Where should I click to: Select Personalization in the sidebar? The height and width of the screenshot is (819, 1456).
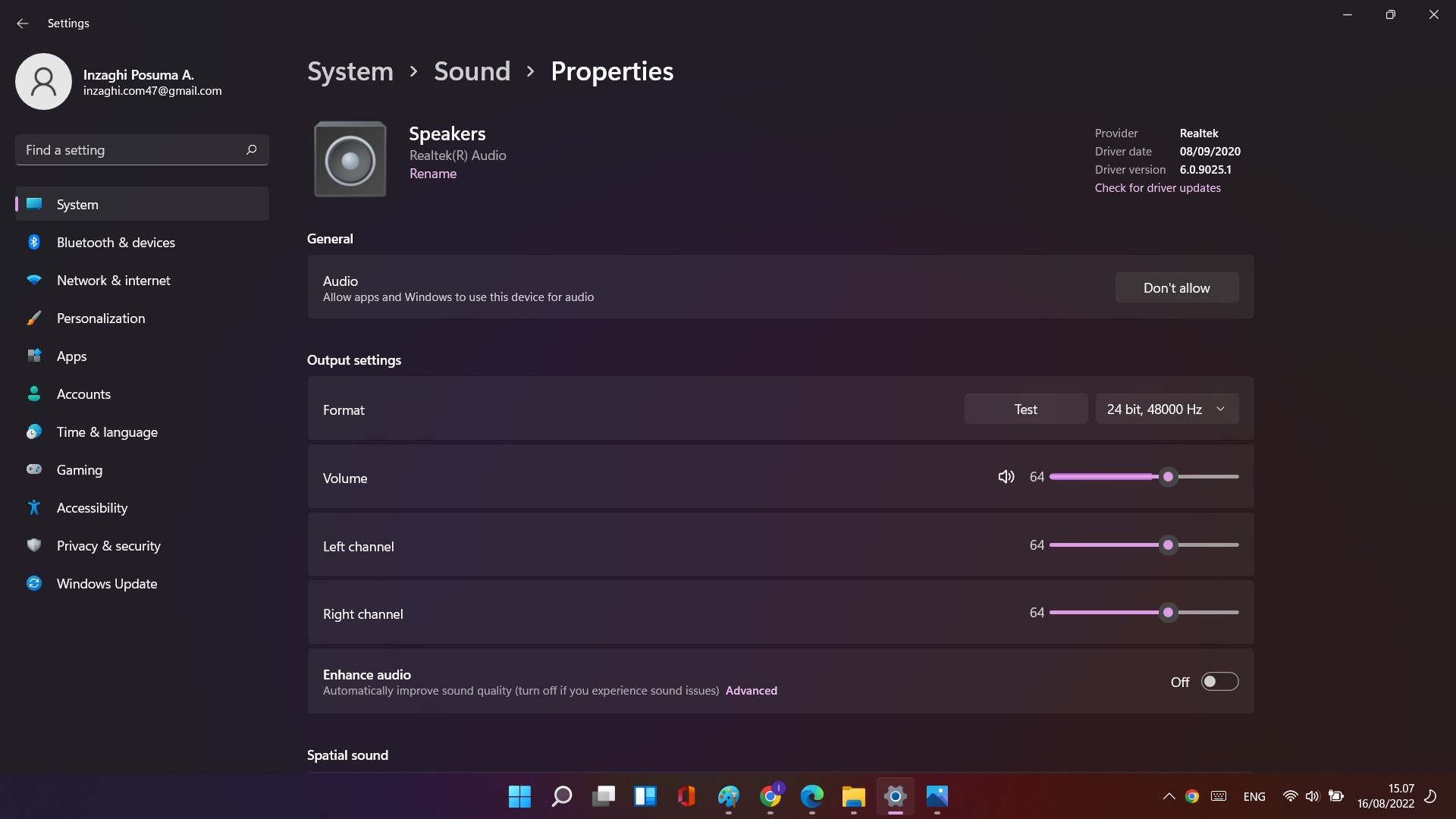coord(142,318)
